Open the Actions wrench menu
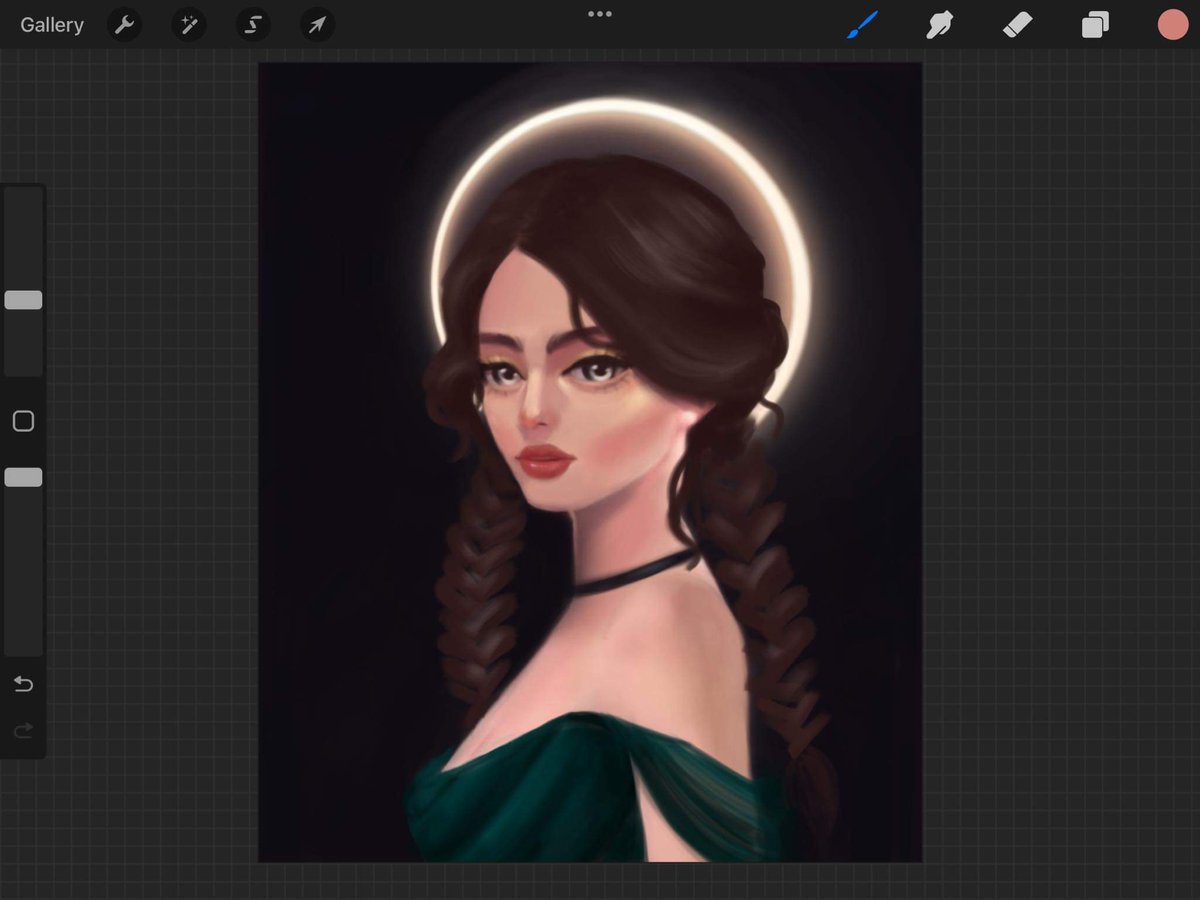The height and width of the screenshot is (900, 1200). (125, 25)
